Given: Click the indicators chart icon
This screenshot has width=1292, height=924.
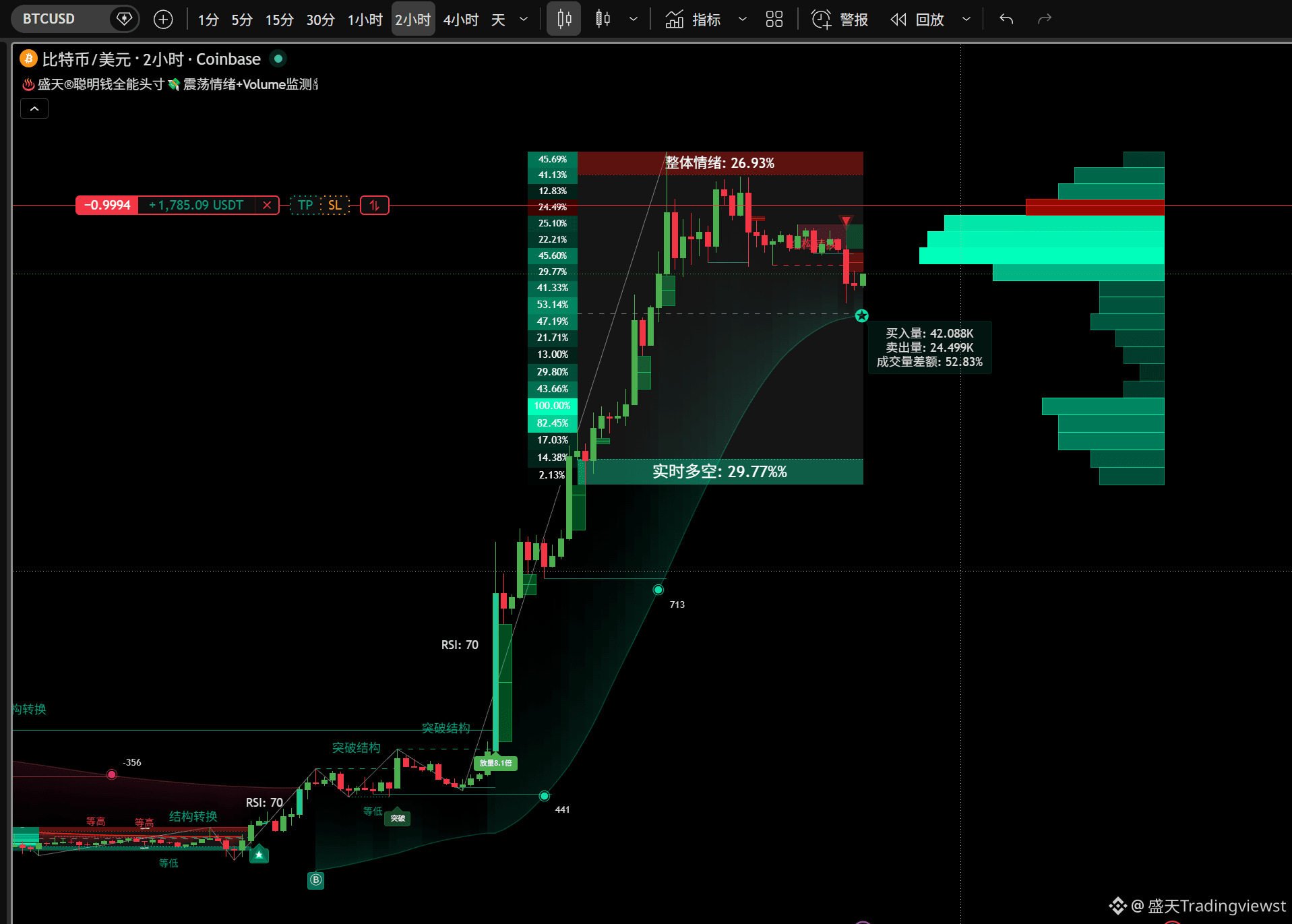Looking at the screenshot, I should (674, 20).
